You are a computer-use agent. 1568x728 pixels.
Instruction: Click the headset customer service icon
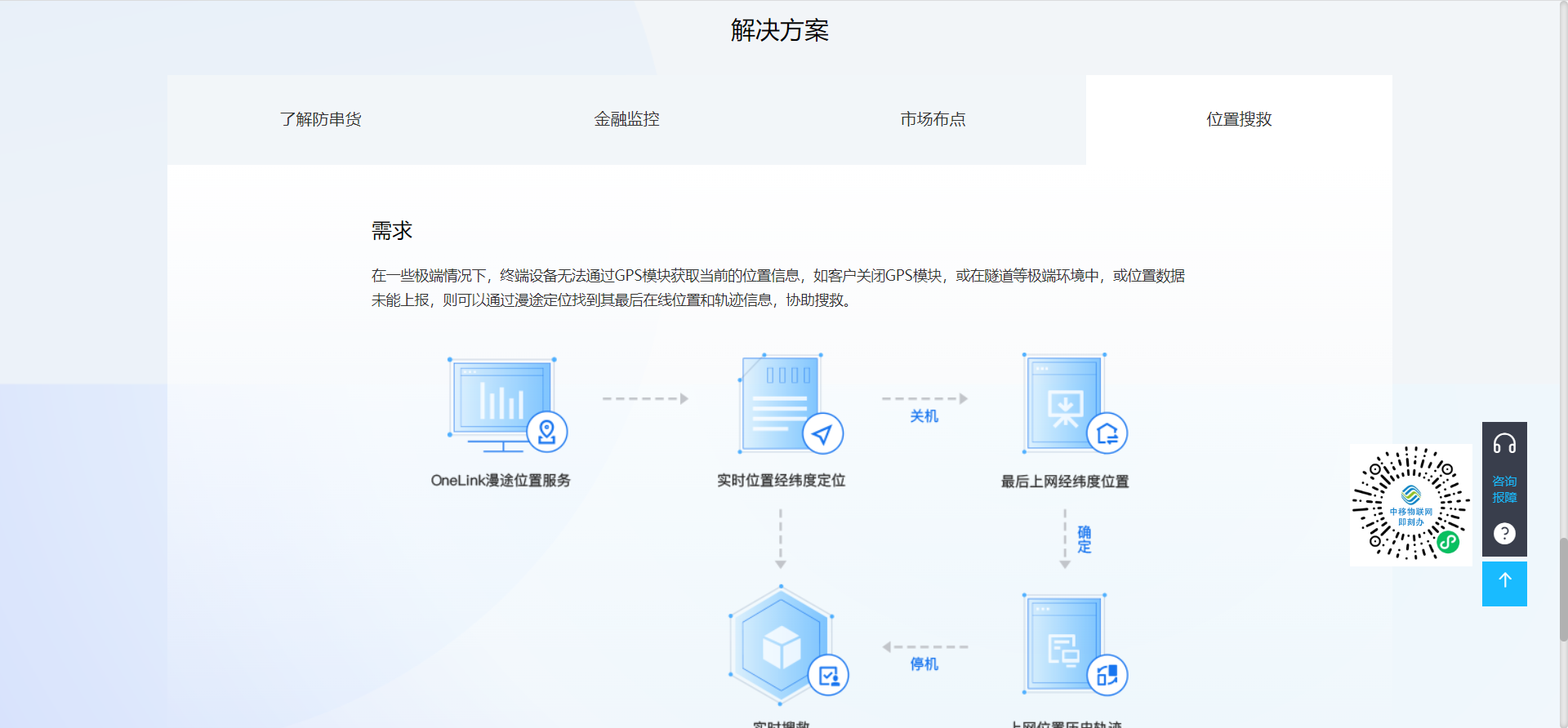(1504, 444)
